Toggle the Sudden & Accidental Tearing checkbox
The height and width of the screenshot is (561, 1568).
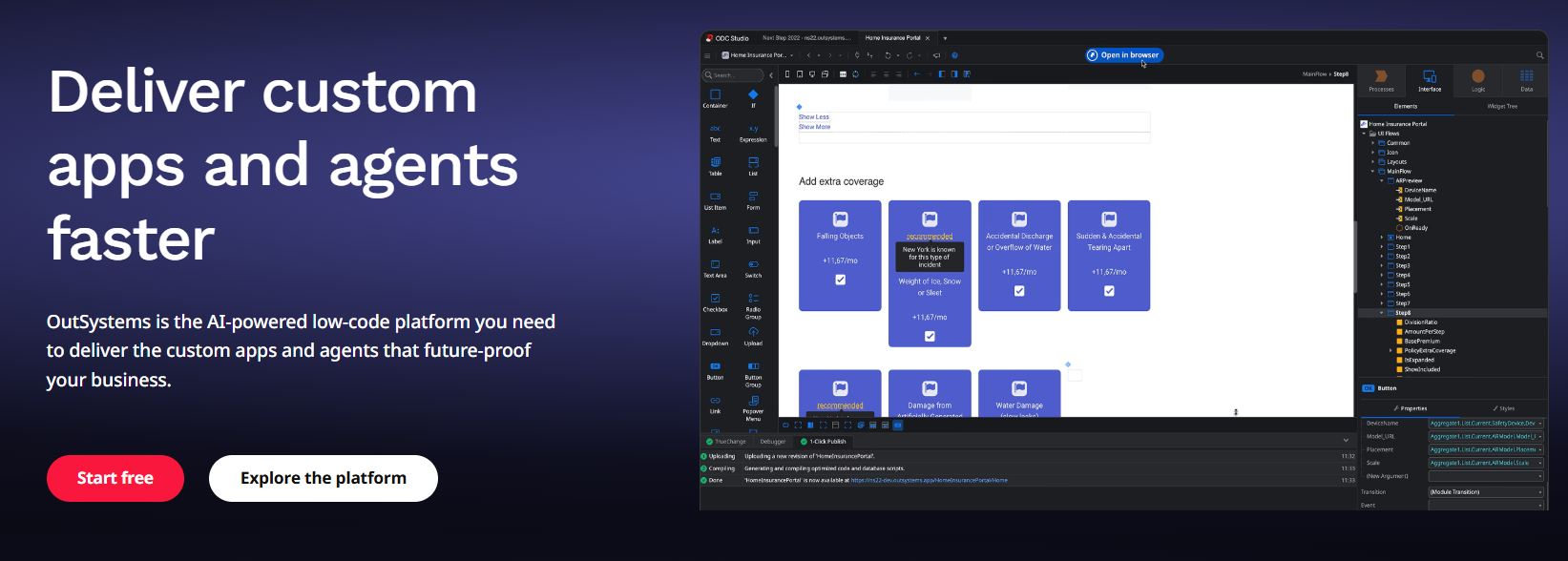(x=1109, y=291)
